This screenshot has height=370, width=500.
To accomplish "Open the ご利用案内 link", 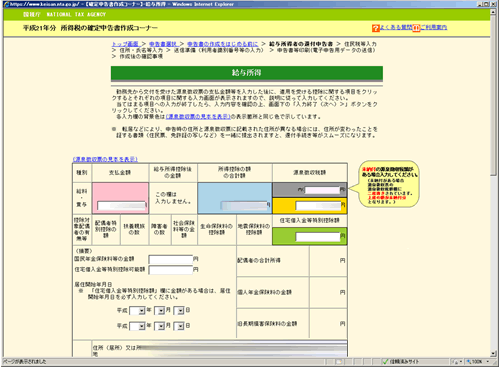I will tap(434, 27).
